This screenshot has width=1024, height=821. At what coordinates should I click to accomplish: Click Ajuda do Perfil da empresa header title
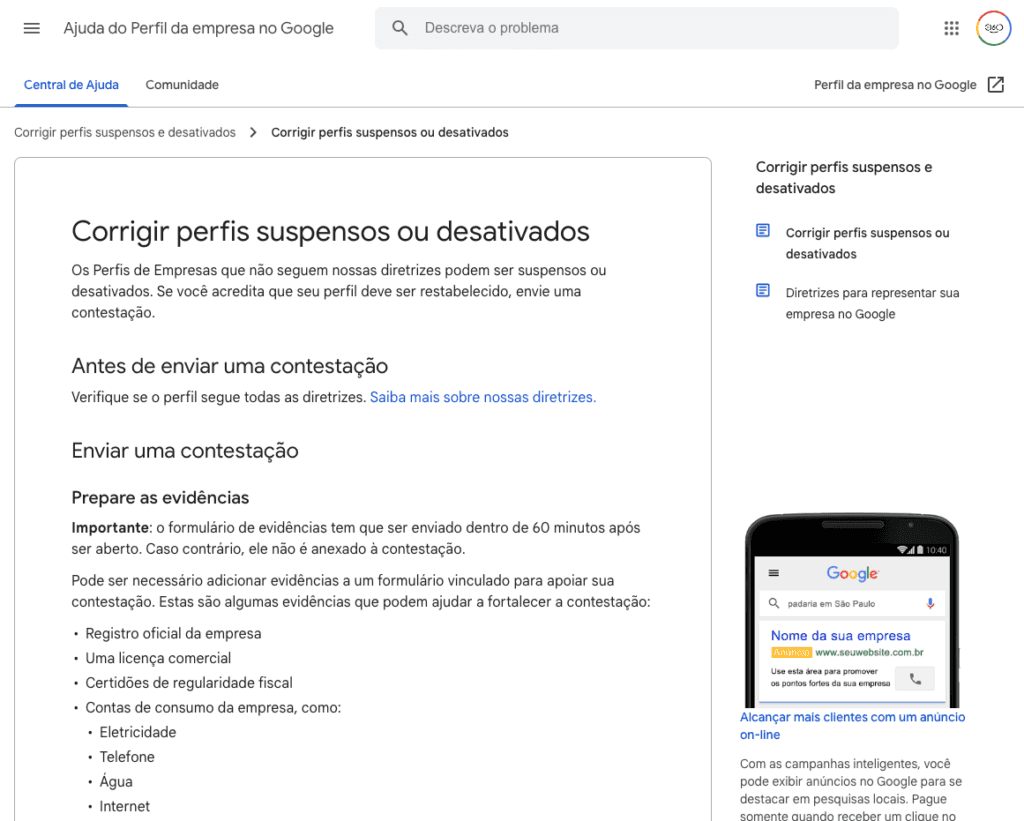(x=198, y=28)
